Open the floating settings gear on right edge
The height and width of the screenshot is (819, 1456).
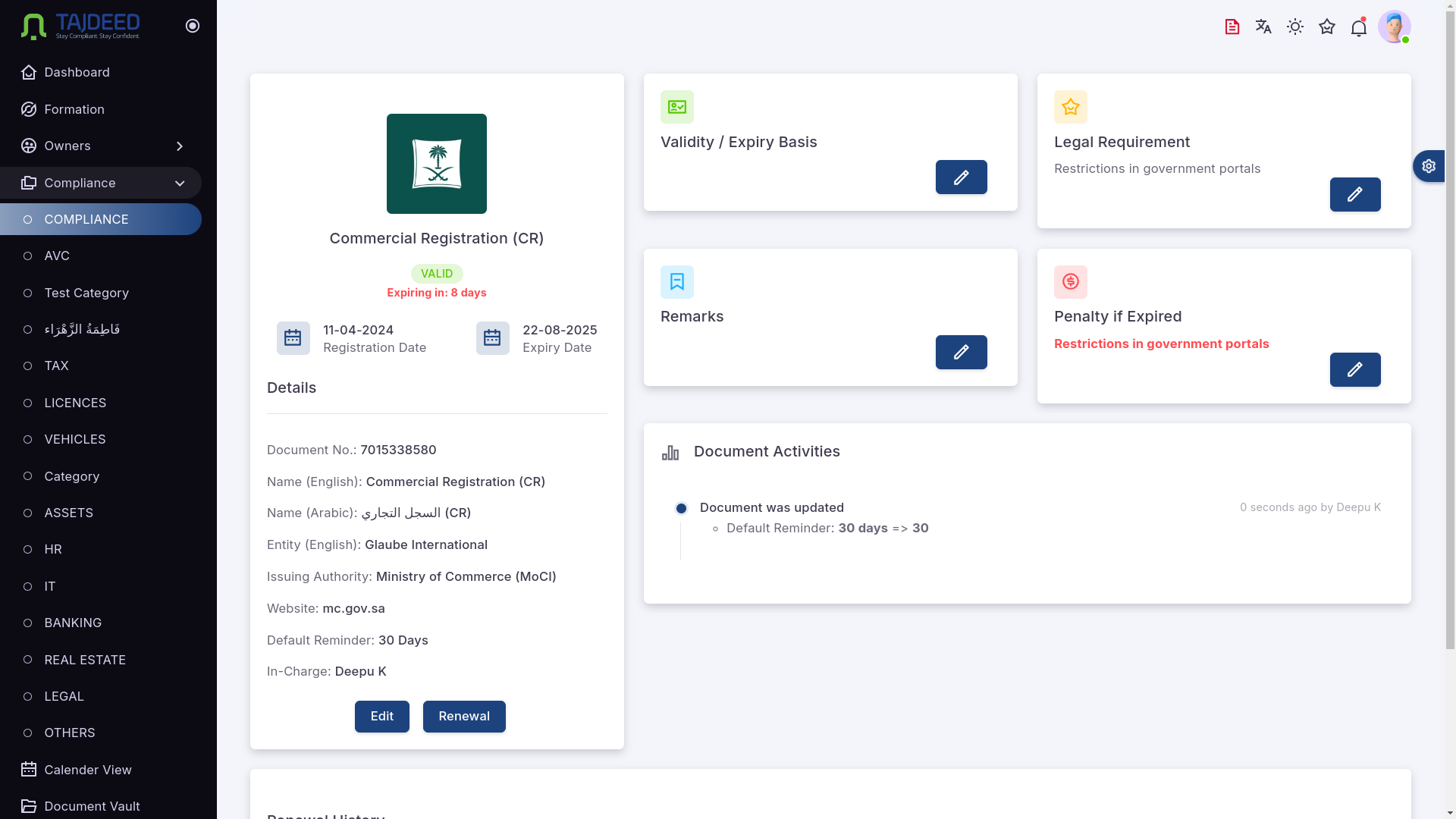(1429, 166)
